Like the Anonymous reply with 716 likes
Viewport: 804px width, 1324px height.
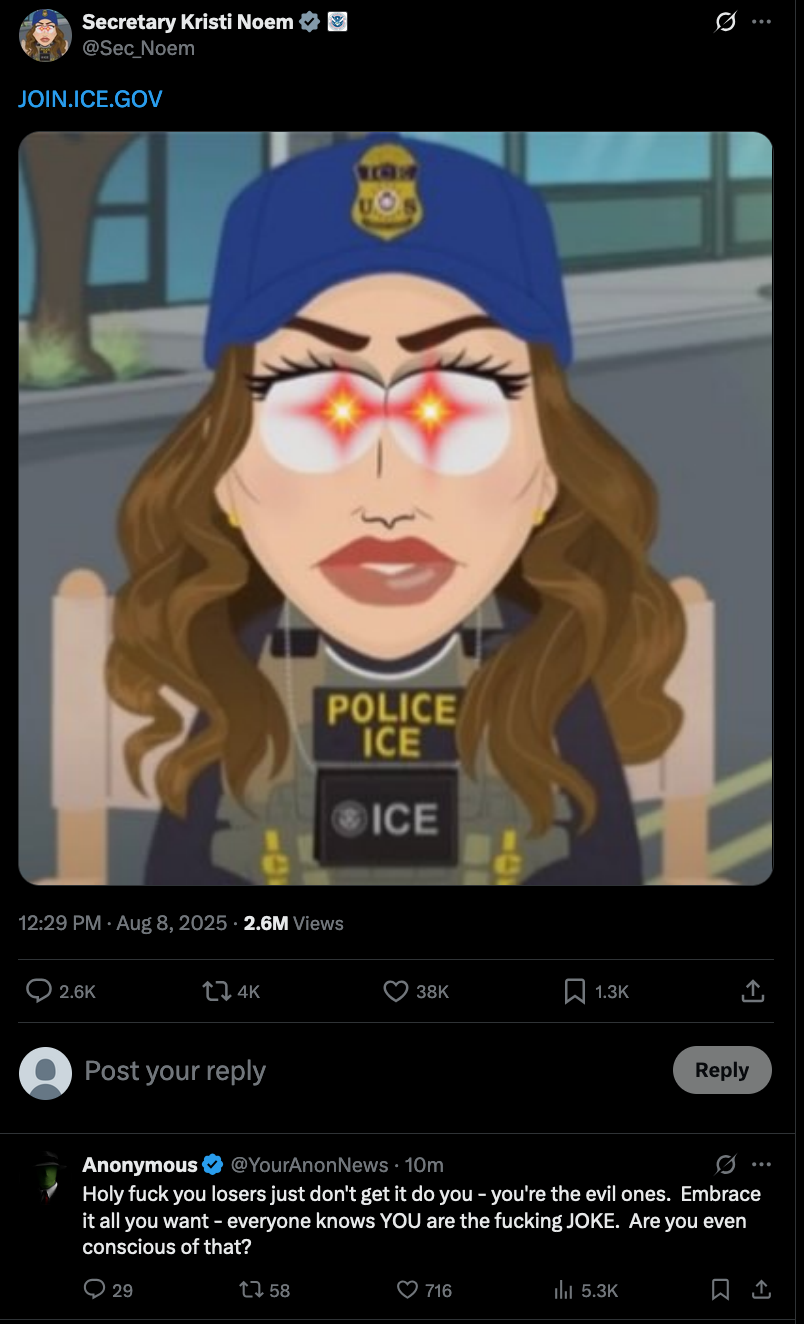(407, 1290)
